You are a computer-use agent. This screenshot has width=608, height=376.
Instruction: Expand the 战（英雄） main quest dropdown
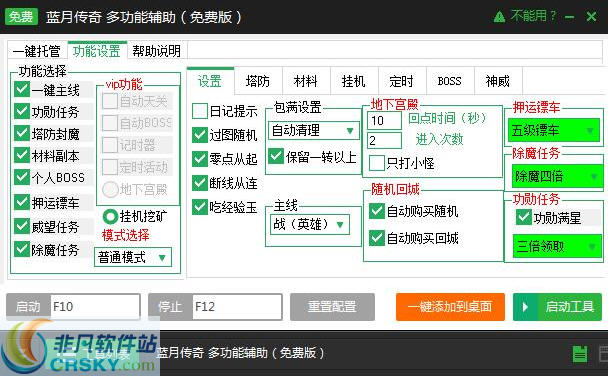tap(309, 224)
